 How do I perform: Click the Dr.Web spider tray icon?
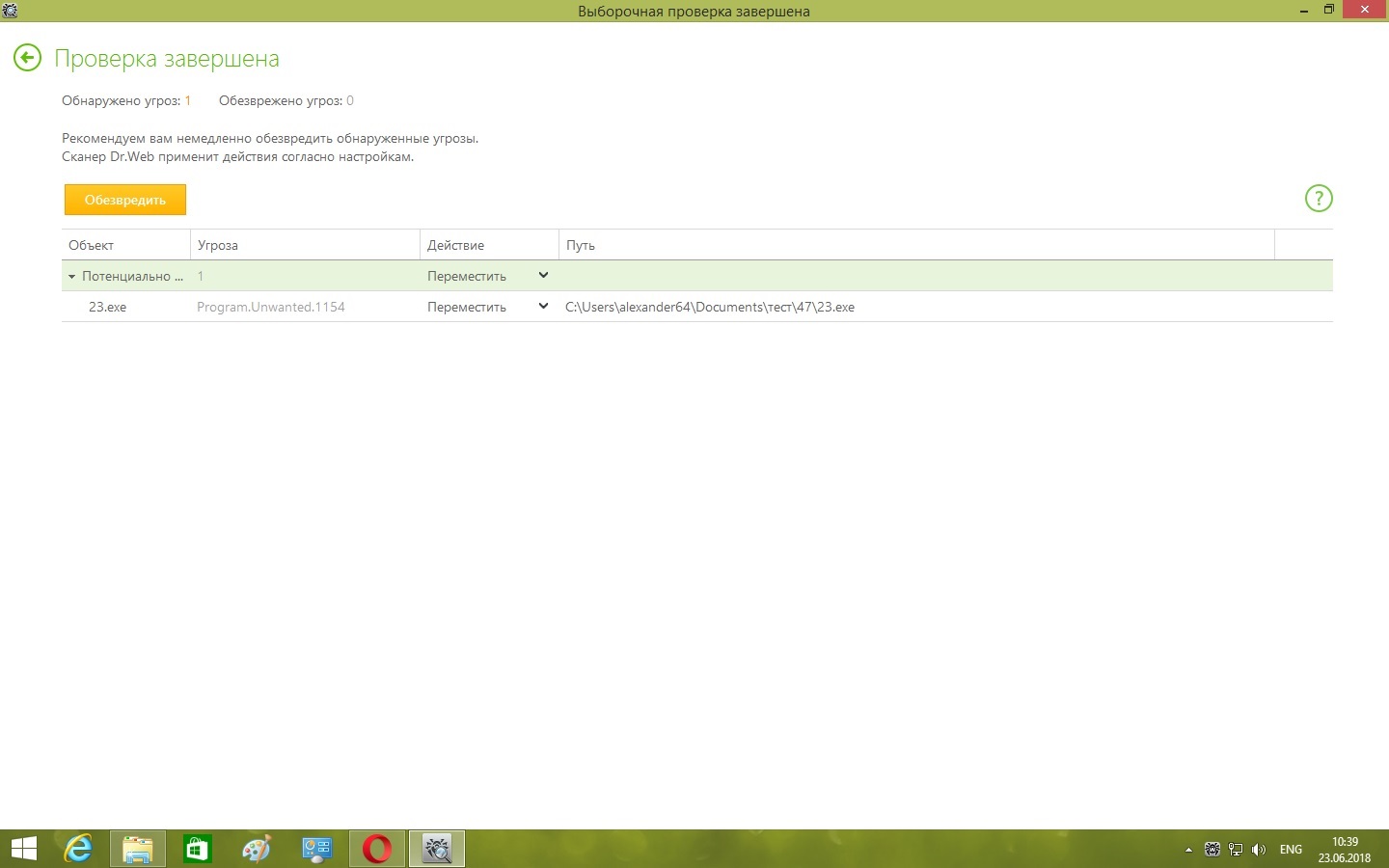click(x=1212, y=850)
